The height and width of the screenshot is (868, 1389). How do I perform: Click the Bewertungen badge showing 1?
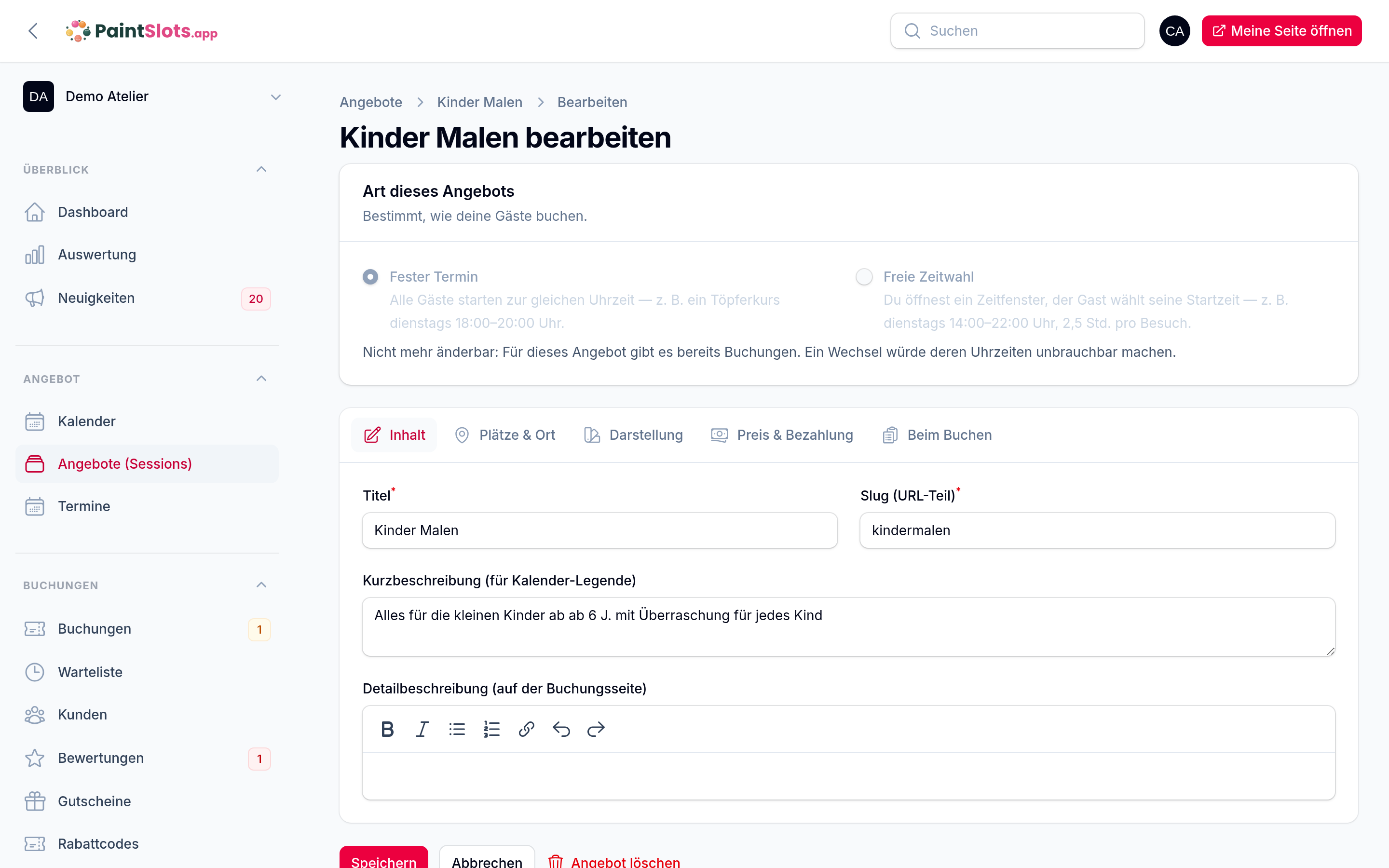[259, 759]
